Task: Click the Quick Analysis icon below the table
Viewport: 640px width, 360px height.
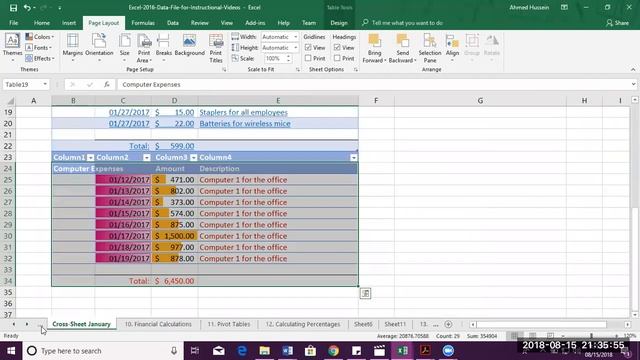Action: (365, 293)
